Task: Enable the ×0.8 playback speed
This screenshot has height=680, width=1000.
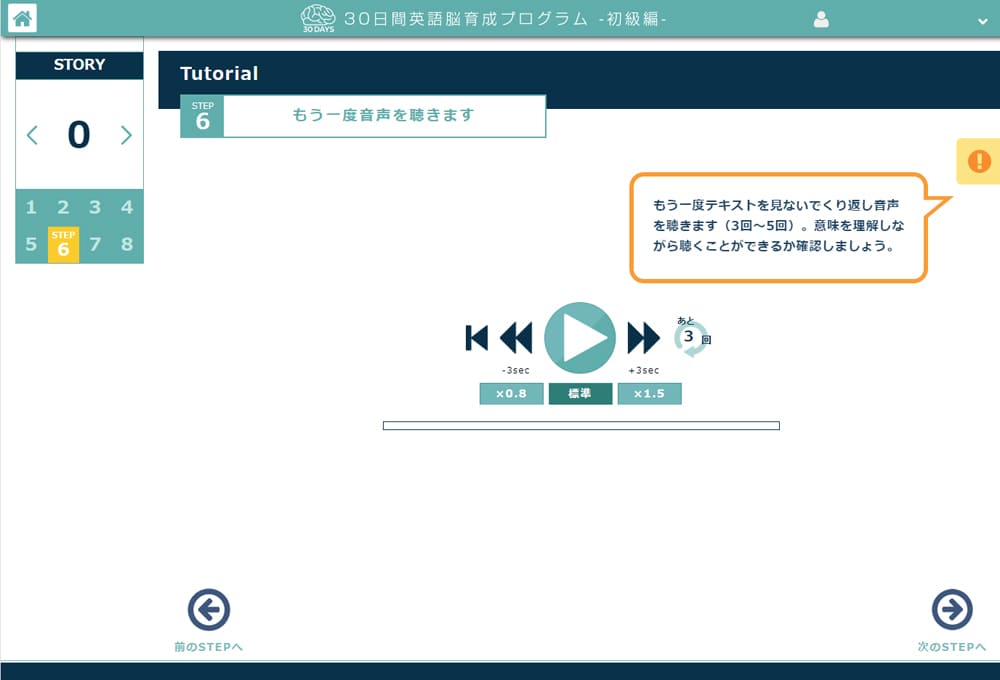Action: click(x=511, y=394)
